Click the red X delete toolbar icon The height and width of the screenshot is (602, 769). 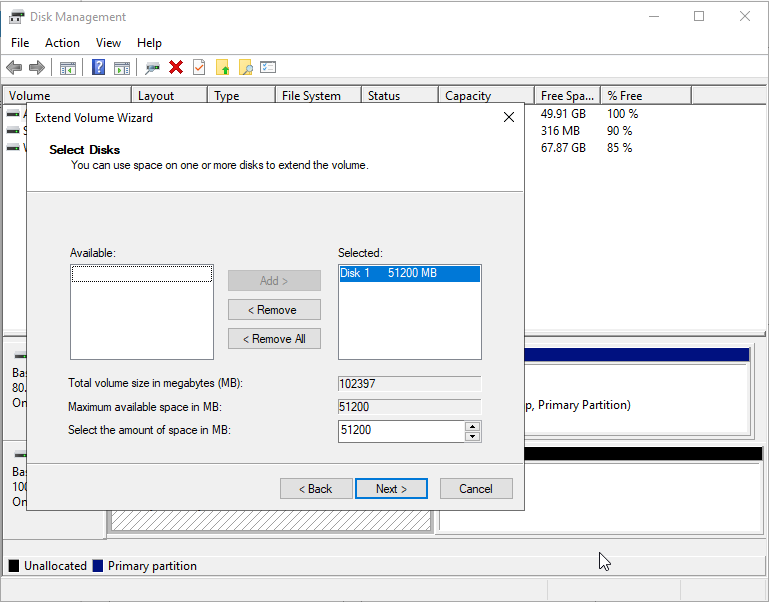pos(176,67)
